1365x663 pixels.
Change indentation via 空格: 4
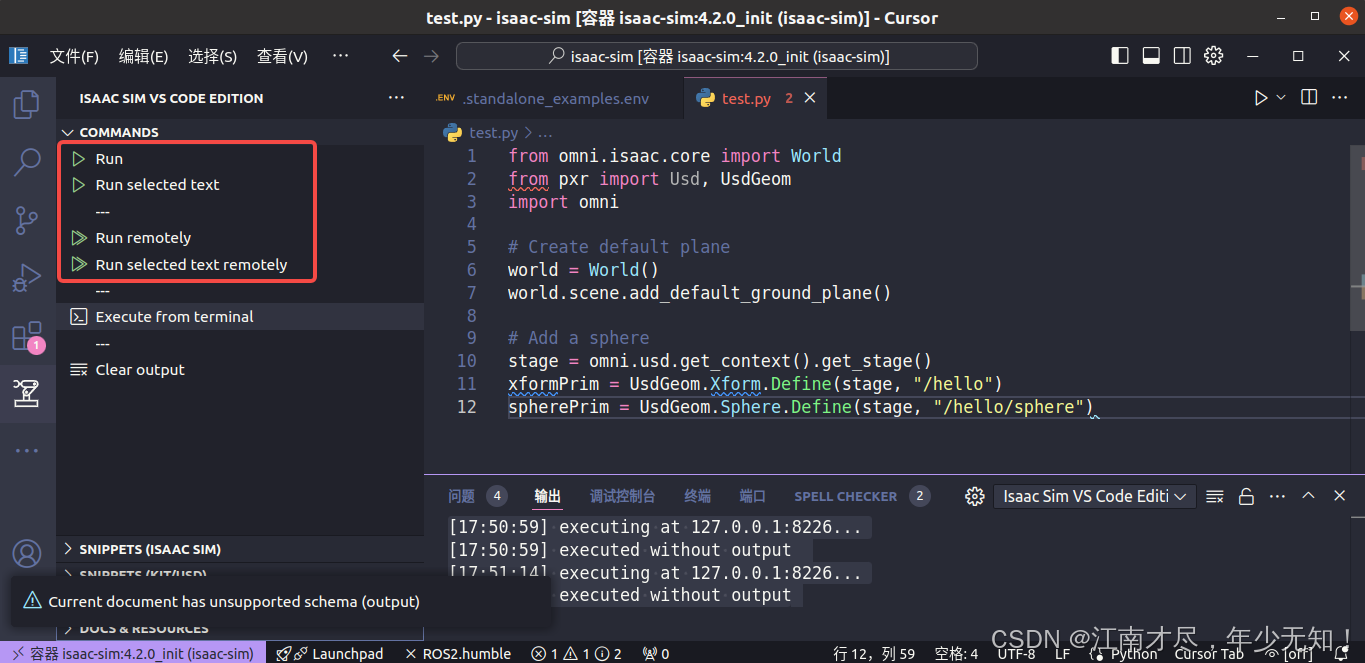956,653
